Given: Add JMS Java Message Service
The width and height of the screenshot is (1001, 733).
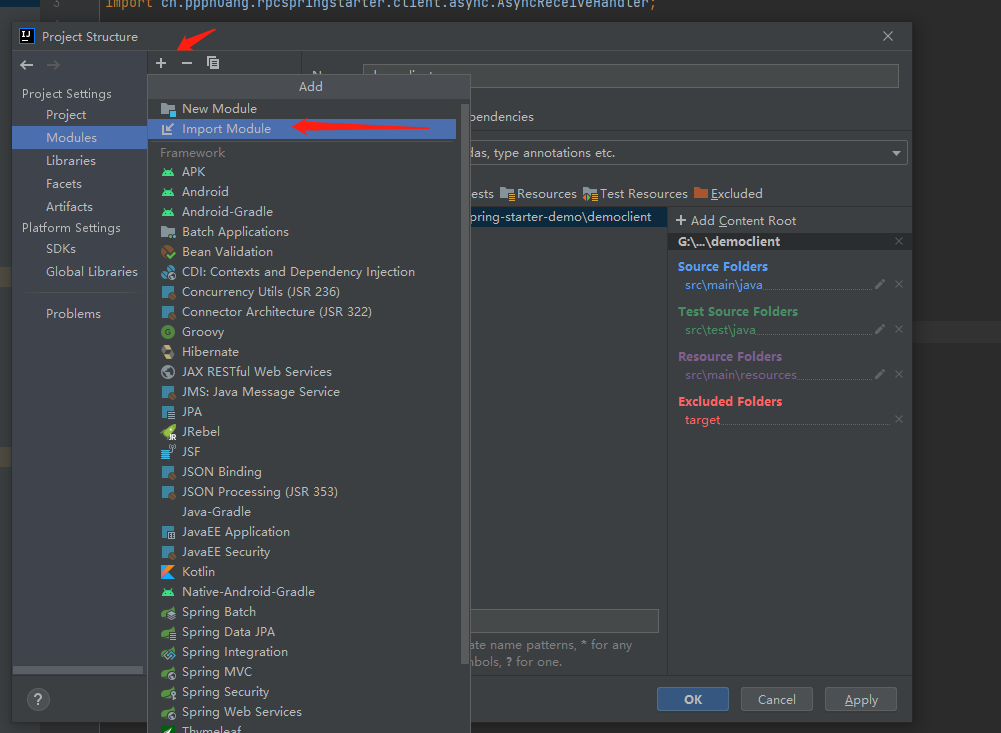Looking at the screenshot, I should point(302,391).
